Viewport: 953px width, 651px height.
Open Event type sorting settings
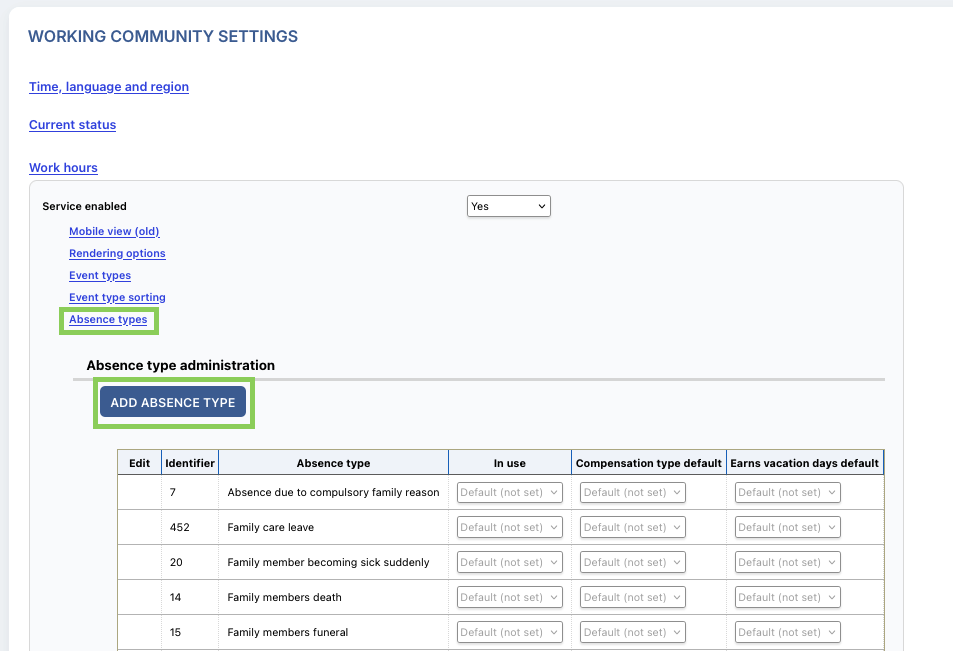click(117, 297)
